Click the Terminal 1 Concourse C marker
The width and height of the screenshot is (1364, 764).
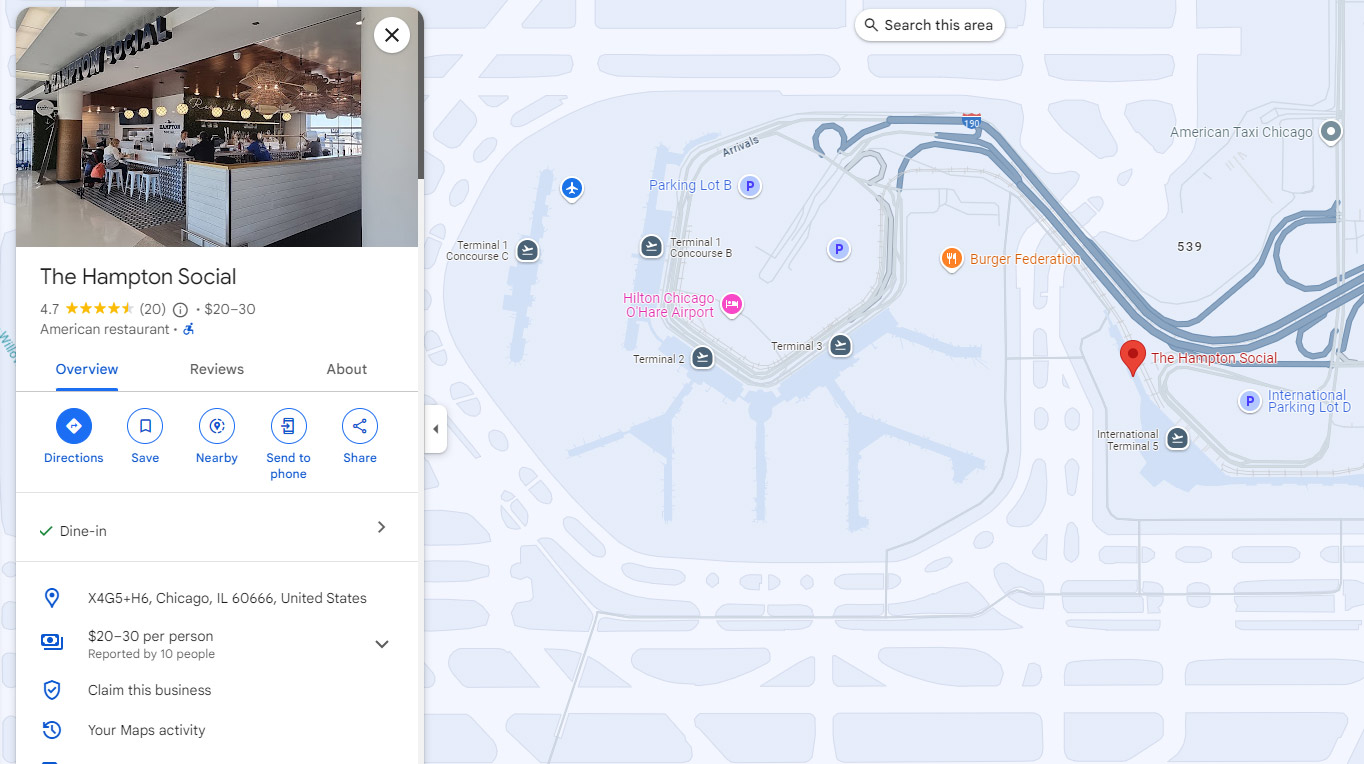pyautogui.click(x=528, y=250)
